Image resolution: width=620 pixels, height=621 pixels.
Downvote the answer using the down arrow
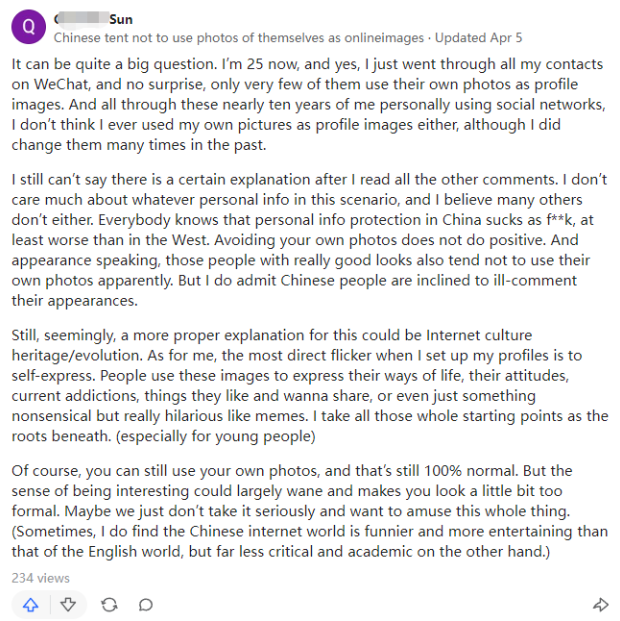pos(68,605)
